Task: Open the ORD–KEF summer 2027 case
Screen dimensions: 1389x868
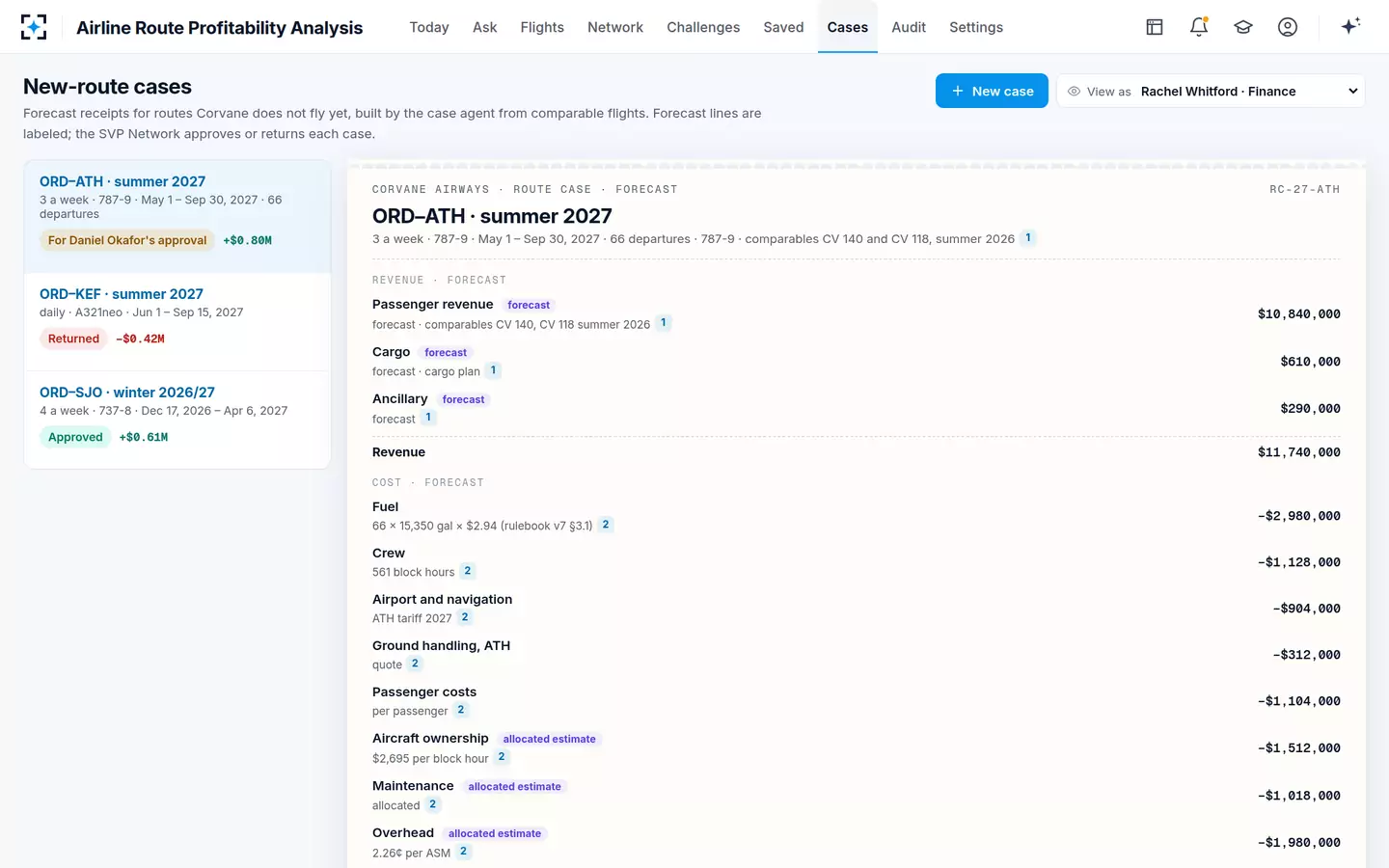Action: coord(177,321)
